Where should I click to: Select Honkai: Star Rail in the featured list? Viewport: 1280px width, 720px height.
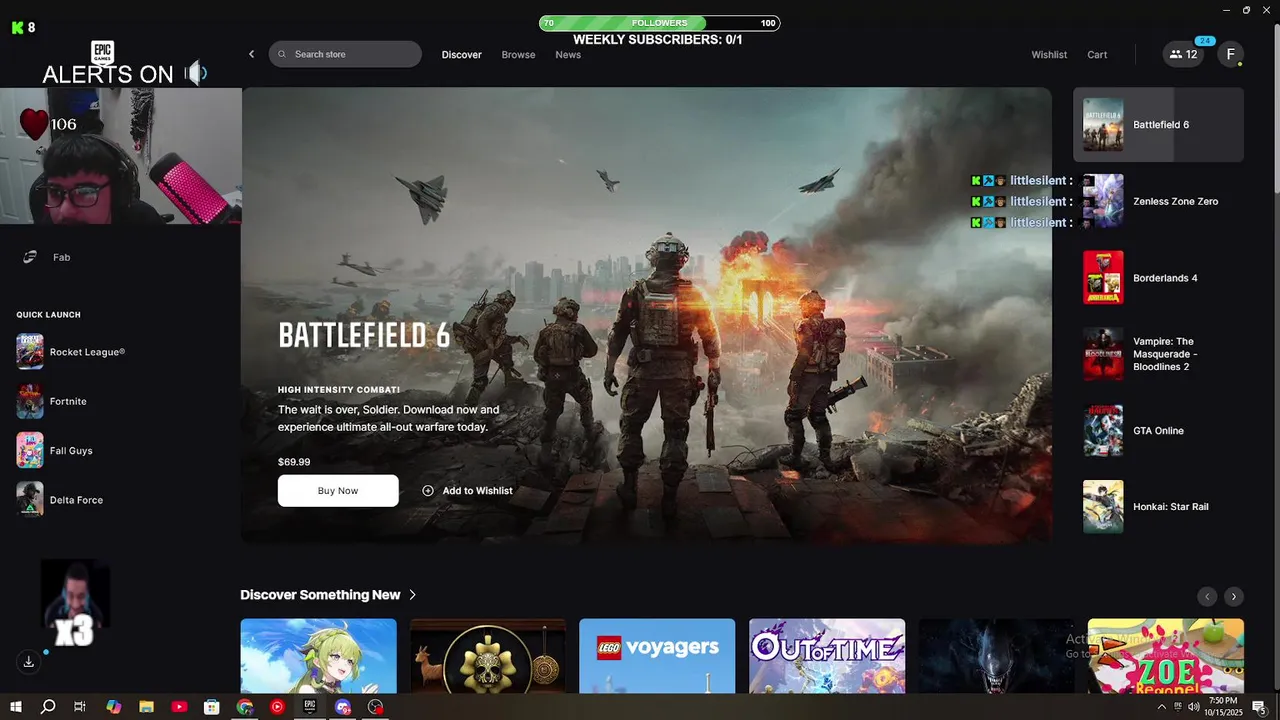(x=1159, y=507)
